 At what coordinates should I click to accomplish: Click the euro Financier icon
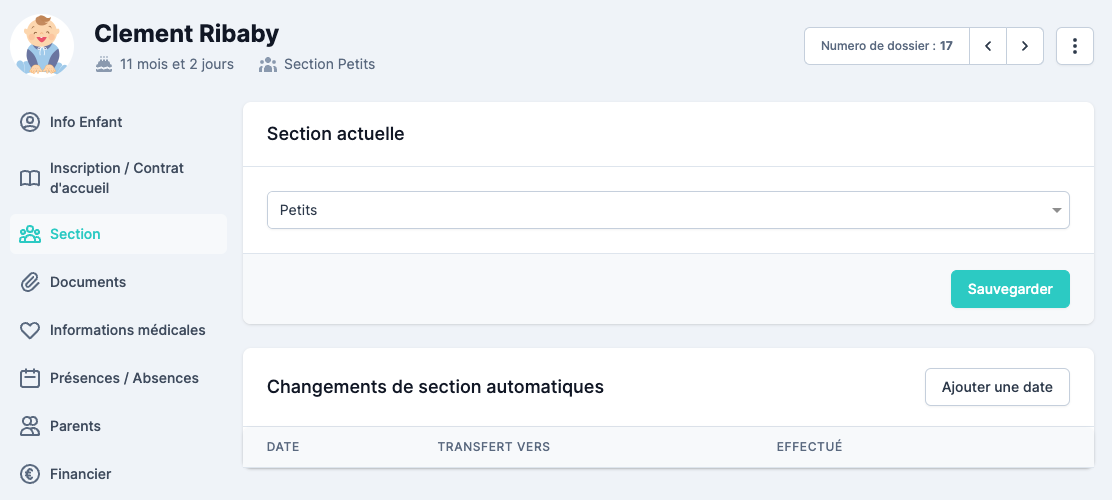[30, 474]
